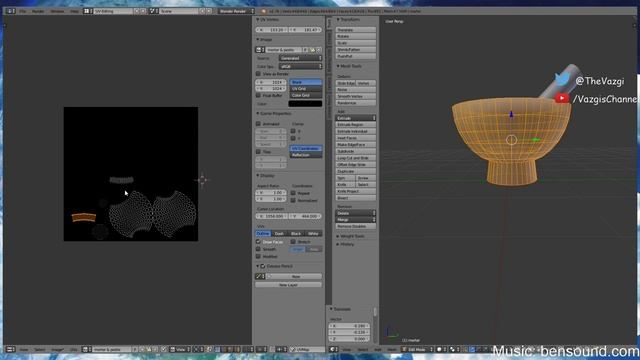Image resolution: width=640 pixels, height=360 pixels.
Task: Open the Extrude dropdown in Mesh Tools
Action: [x=356, y=118]
